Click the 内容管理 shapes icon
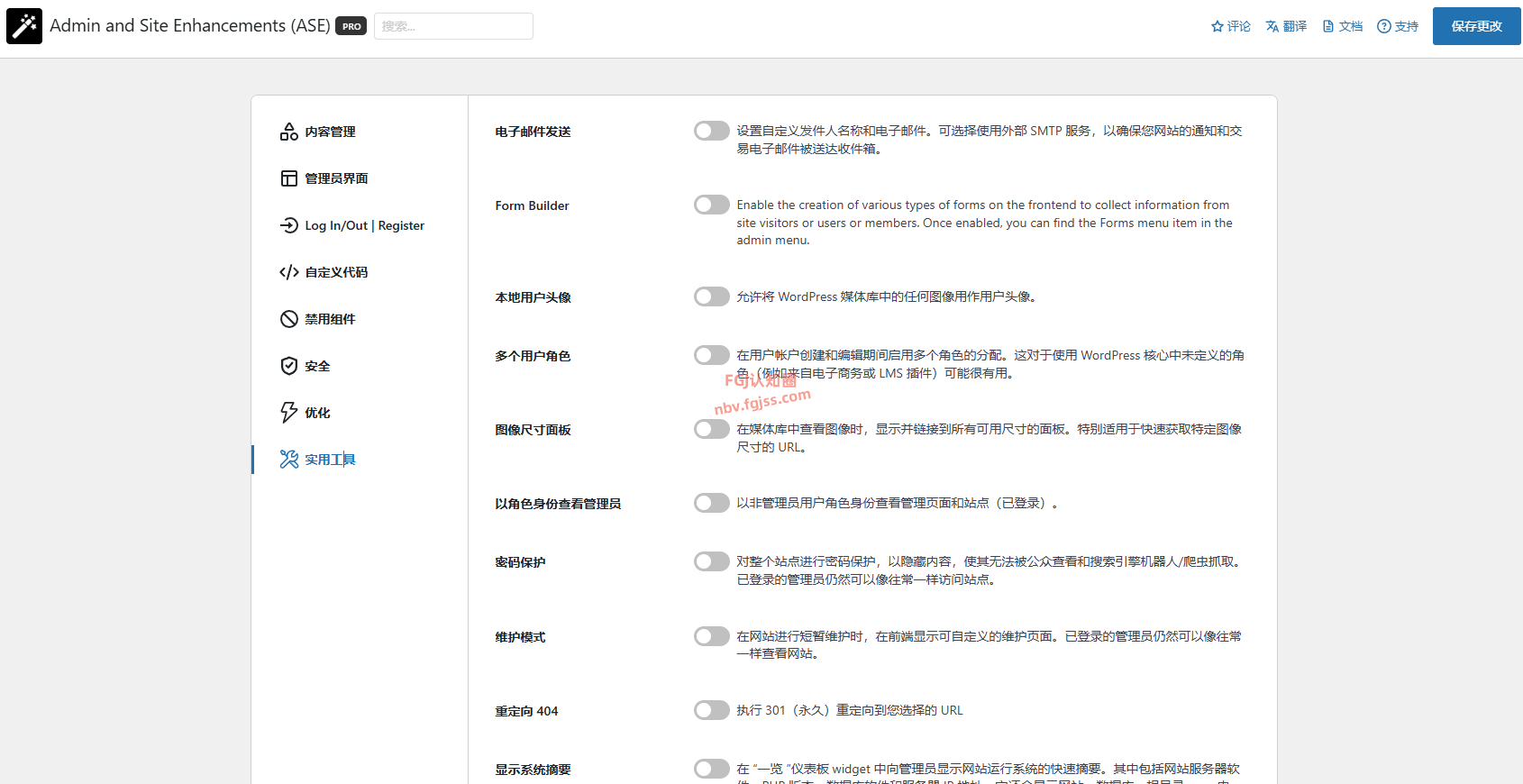The image size is (1523, 784). 289,132
